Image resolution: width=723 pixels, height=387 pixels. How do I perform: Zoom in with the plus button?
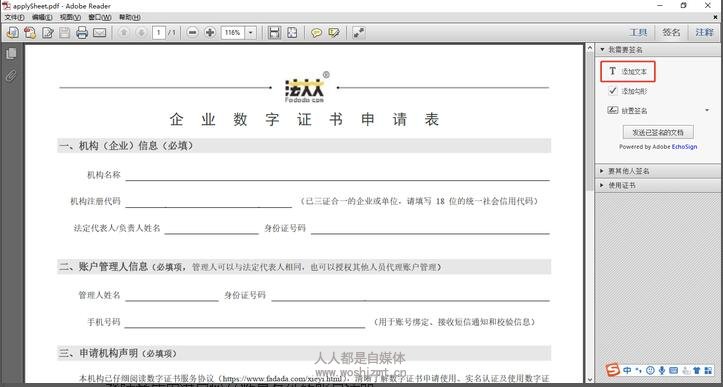click(x=210, y=33)
